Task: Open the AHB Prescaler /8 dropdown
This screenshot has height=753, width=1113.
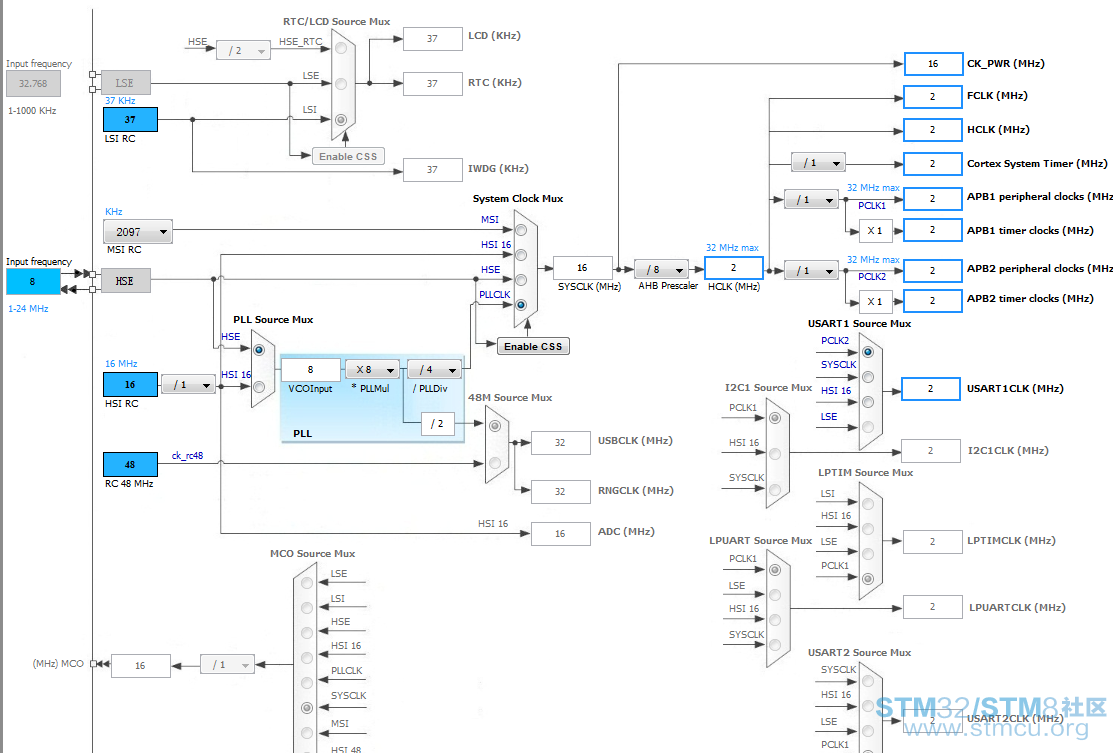Action: tap(661, 269)
